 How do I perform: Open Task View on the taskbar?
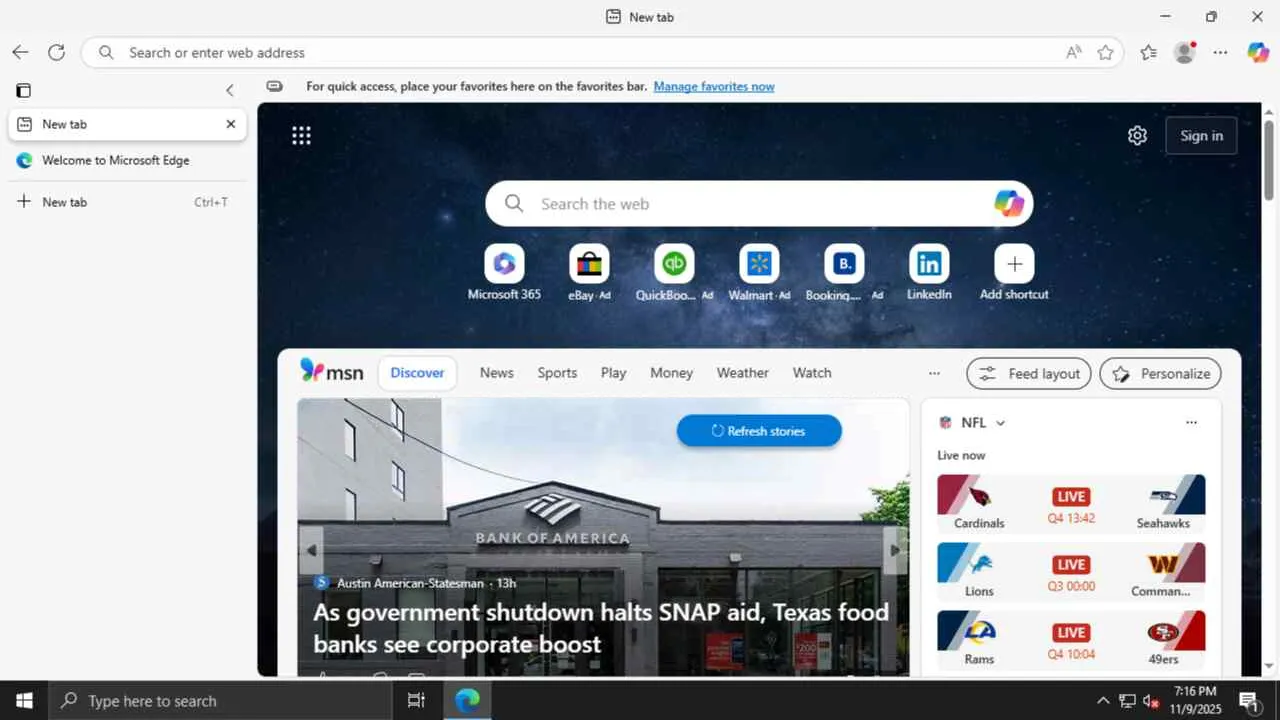point(417,701)
